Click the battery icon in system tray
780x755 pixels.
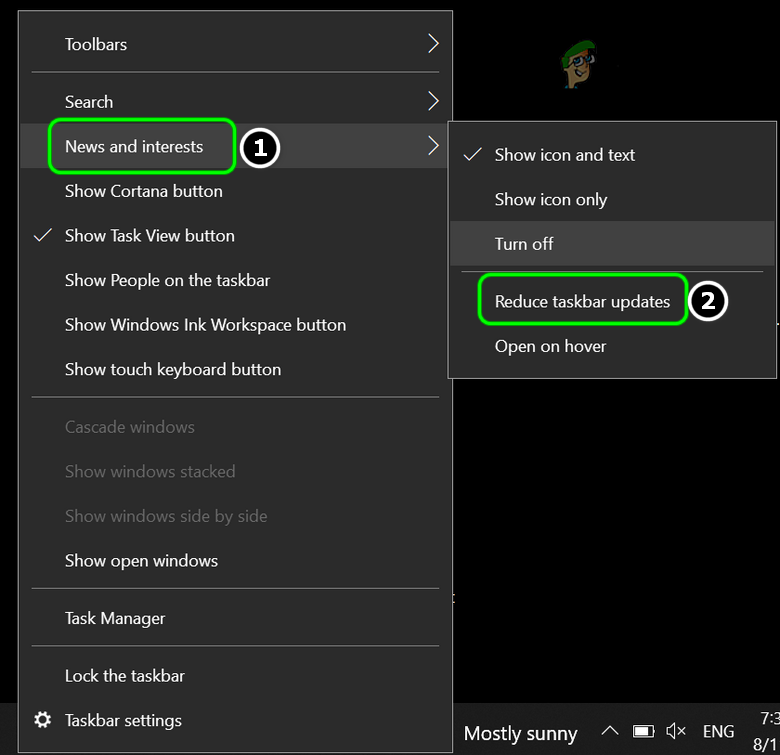[644, 732]
